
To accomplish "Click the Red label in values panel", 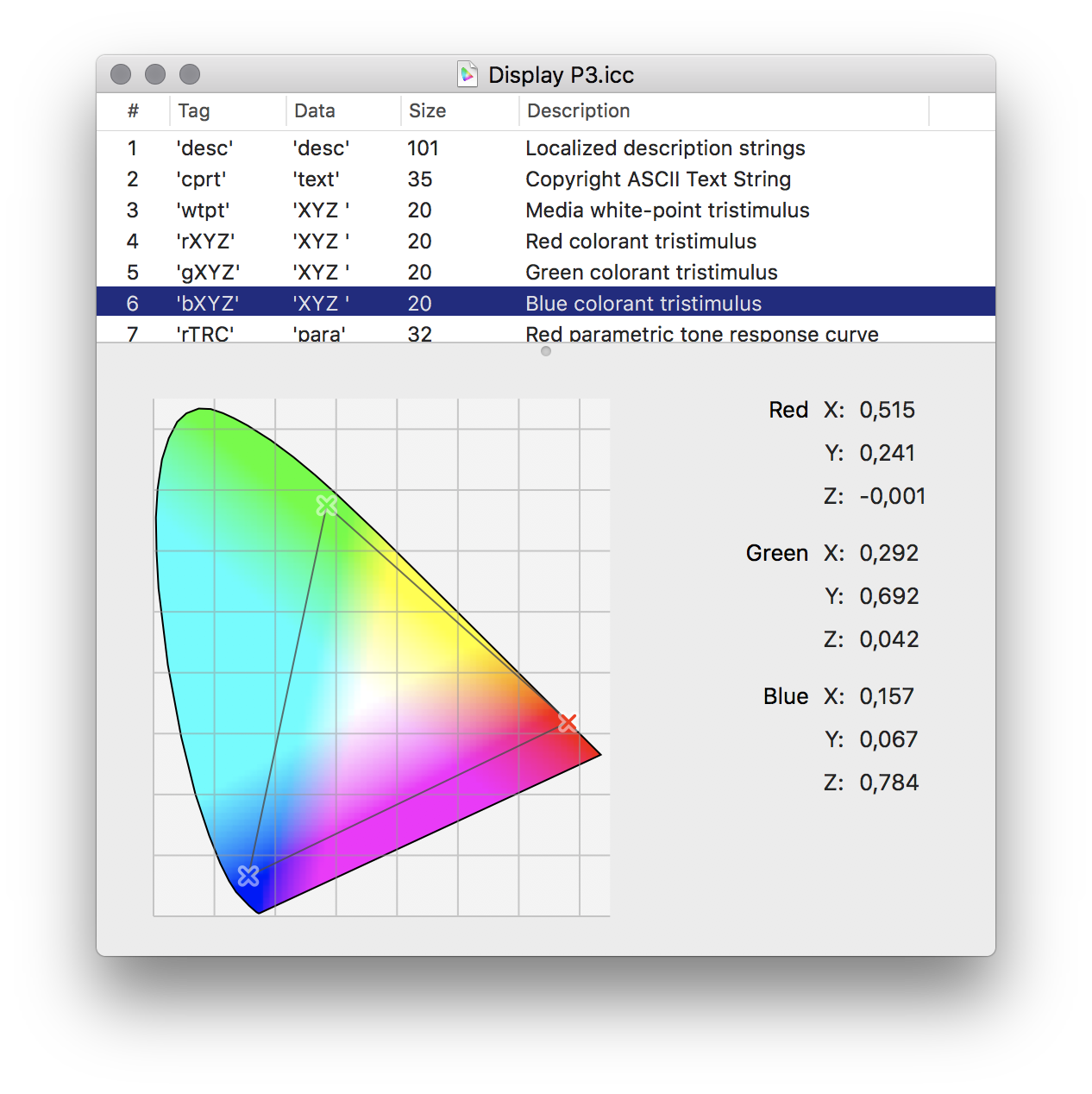I will pyautogui.click(x=788, y=410).
